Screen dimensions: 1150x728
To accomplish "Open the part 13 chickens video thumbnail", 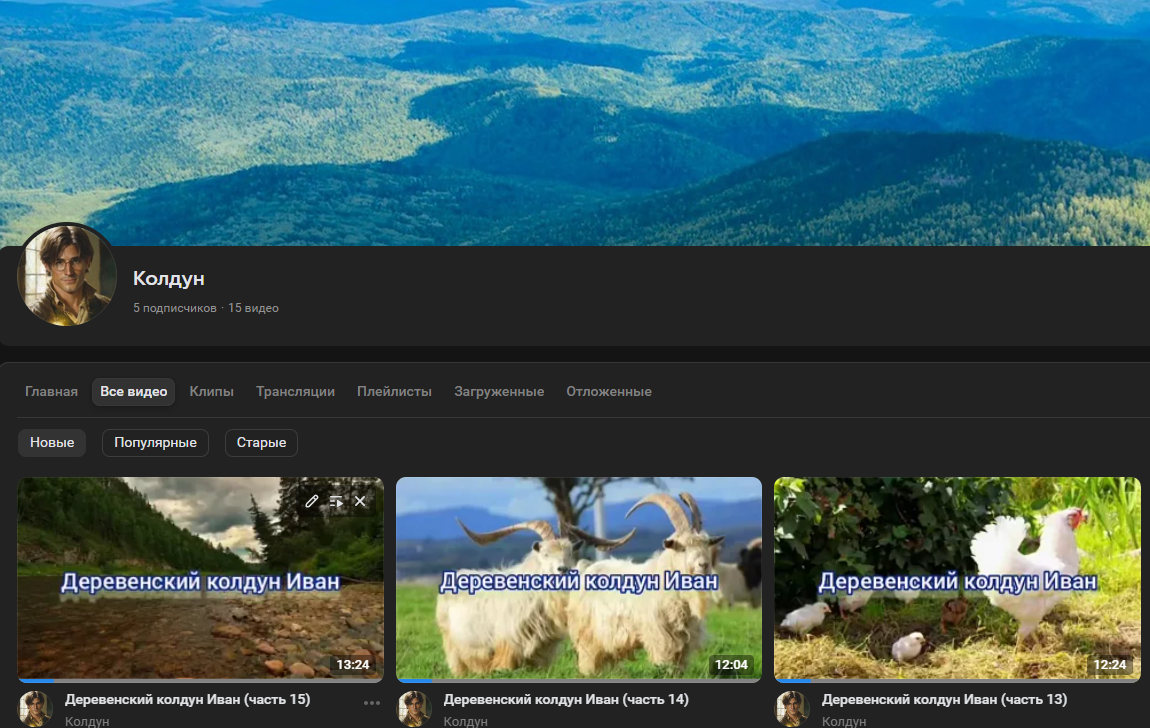I will [957, 579].
